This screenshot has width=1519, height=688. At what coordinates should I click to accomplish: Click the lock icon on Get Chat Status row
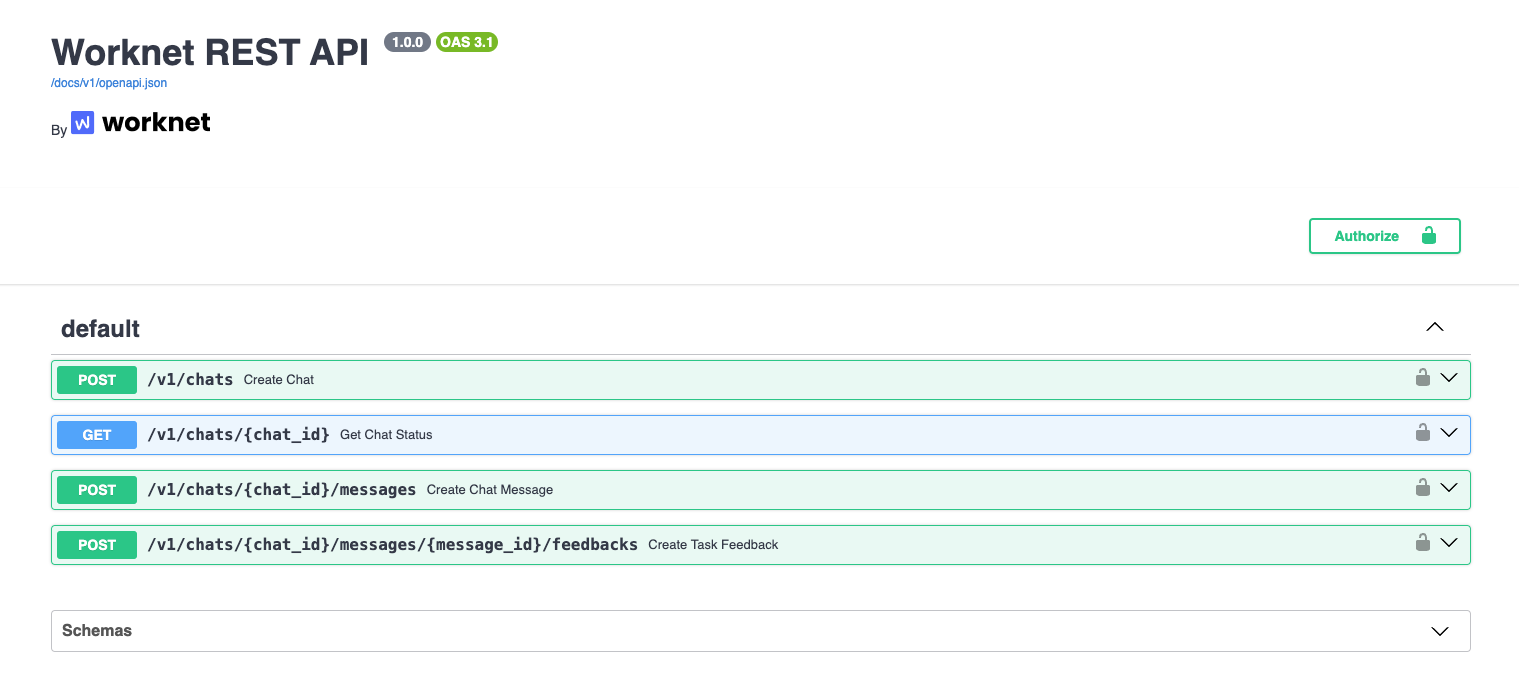[1422, 432]
